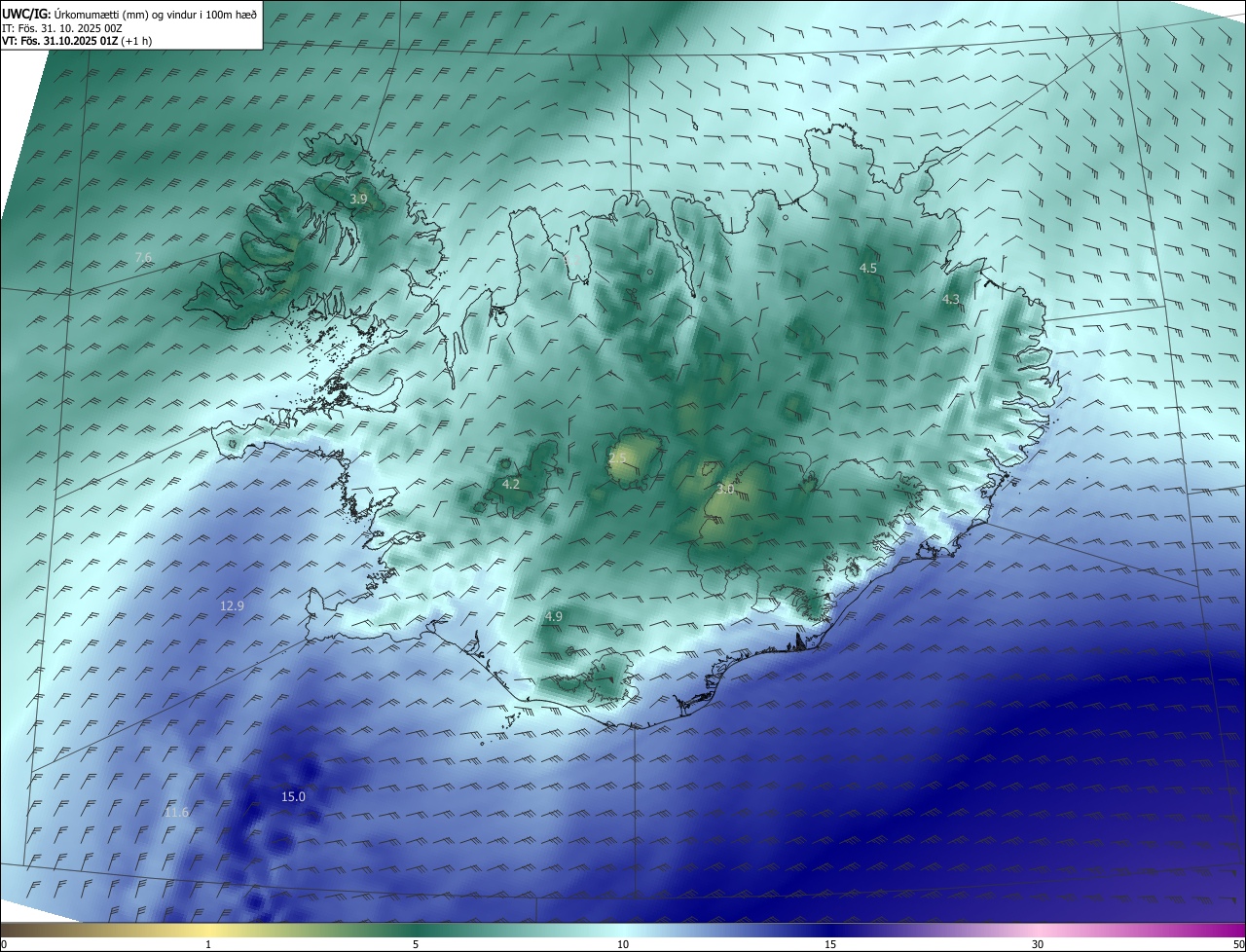
Task: Click the 4.2 value label on the map
Action: [511, 484]
